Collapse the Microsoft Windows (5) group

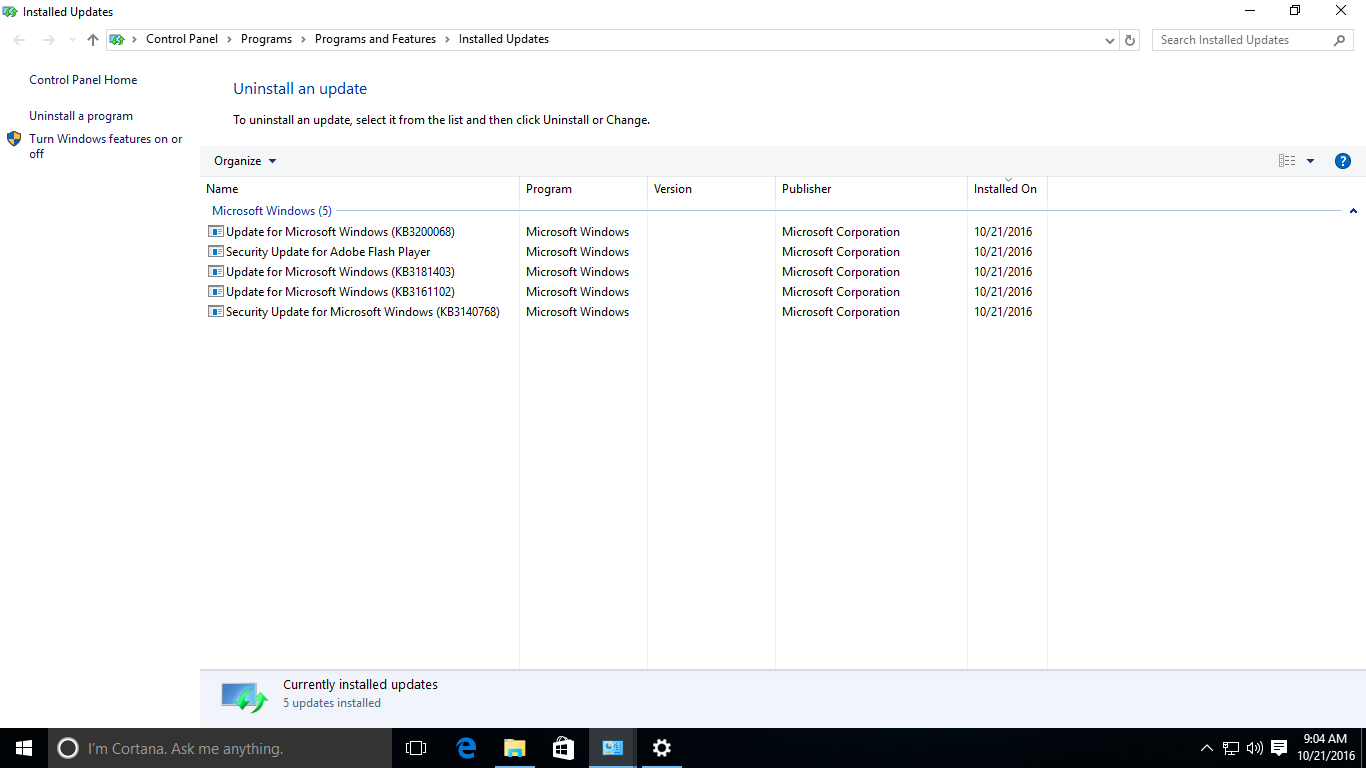tap(1353, 211)
